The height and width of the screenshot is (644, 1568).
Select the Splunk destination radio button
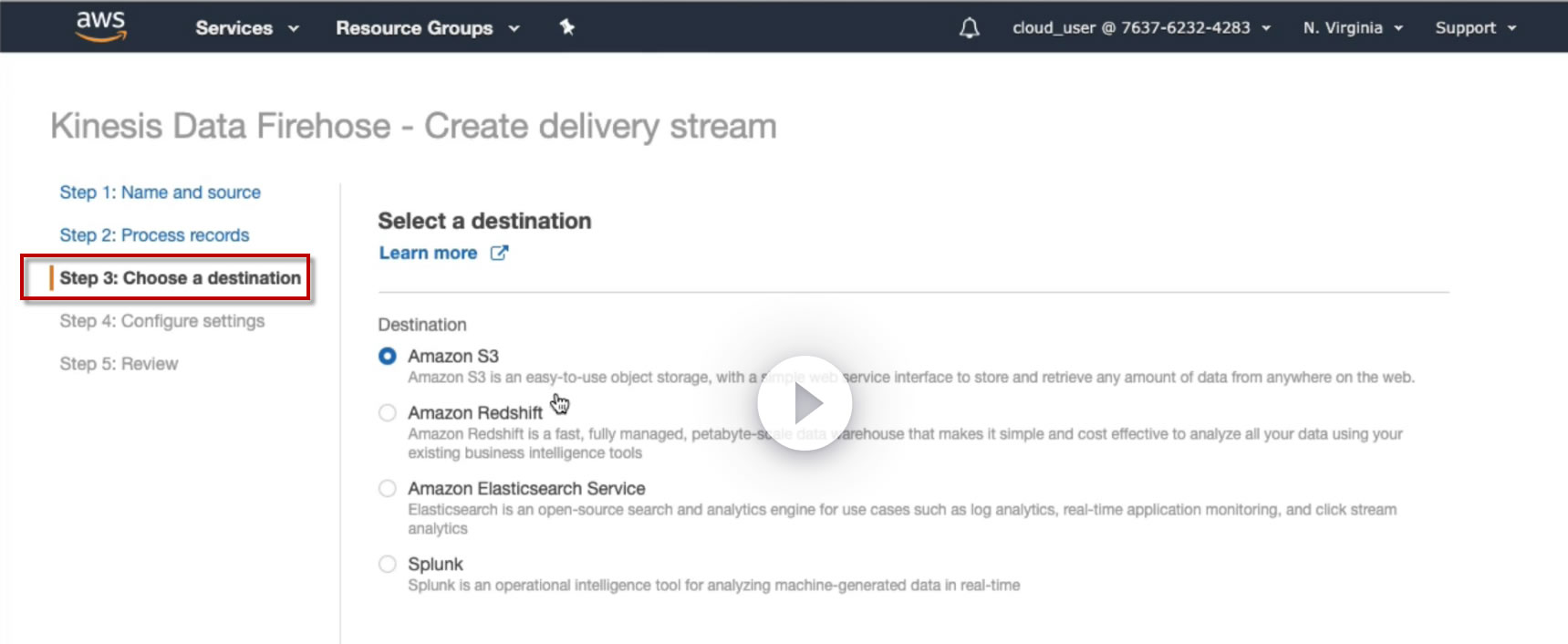coord(388,564)
